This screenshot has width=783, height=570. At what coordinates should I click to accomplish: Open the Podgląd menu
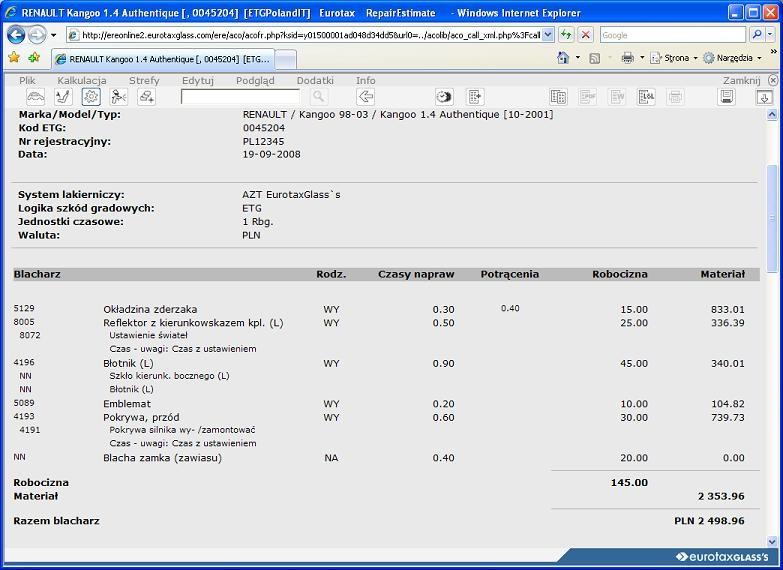click(255, 80)
